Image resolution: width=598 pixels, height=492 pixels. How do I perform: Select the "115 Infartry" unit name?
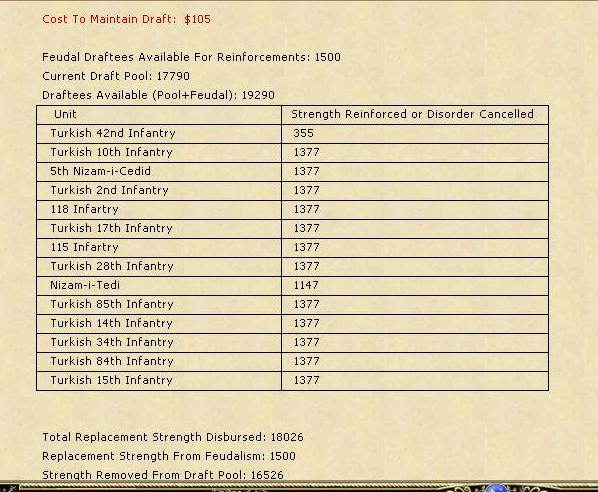84,247
